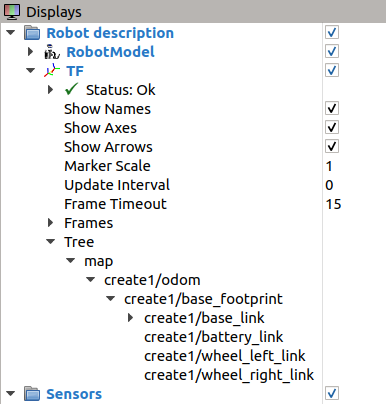Select the Tree row label
Screen dimensions: 386x404
79,242
